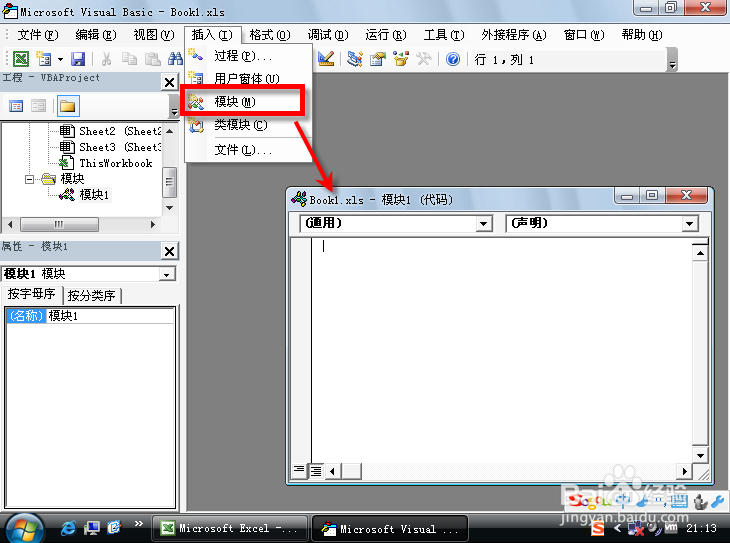
Task: Click the (名称) property value field
Action: [110, 316]
